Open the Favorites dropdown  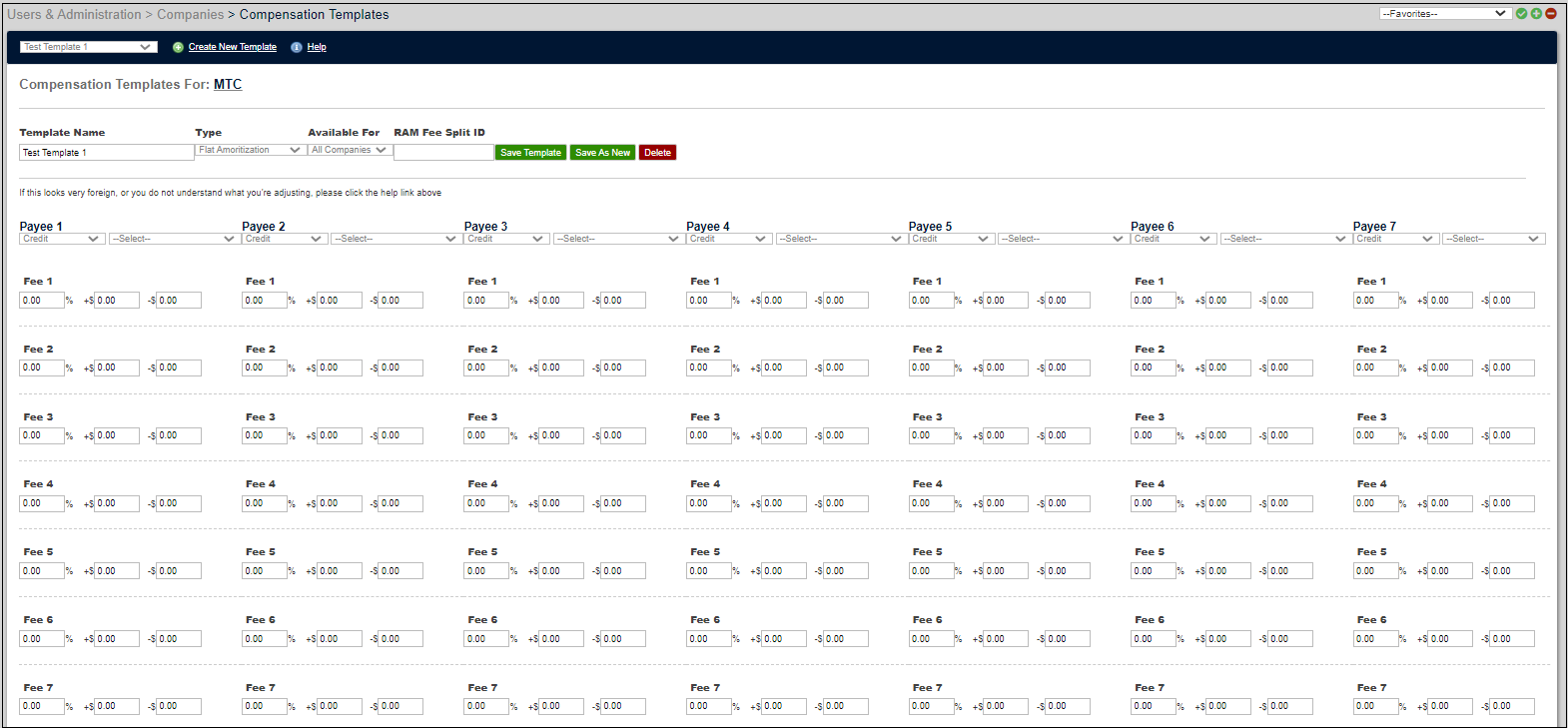point(1444,14)
